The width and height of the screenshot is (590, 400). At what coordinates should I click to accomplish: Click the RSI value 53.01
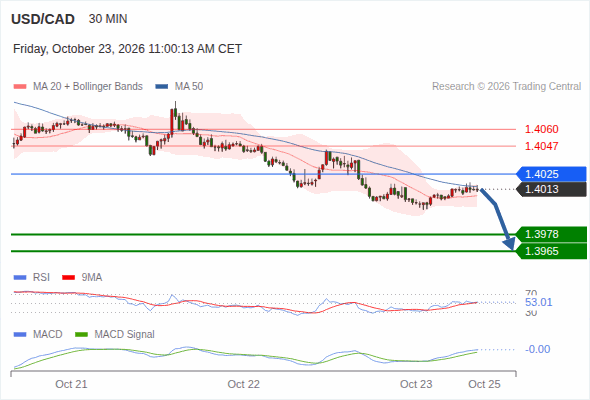(538, 302)
